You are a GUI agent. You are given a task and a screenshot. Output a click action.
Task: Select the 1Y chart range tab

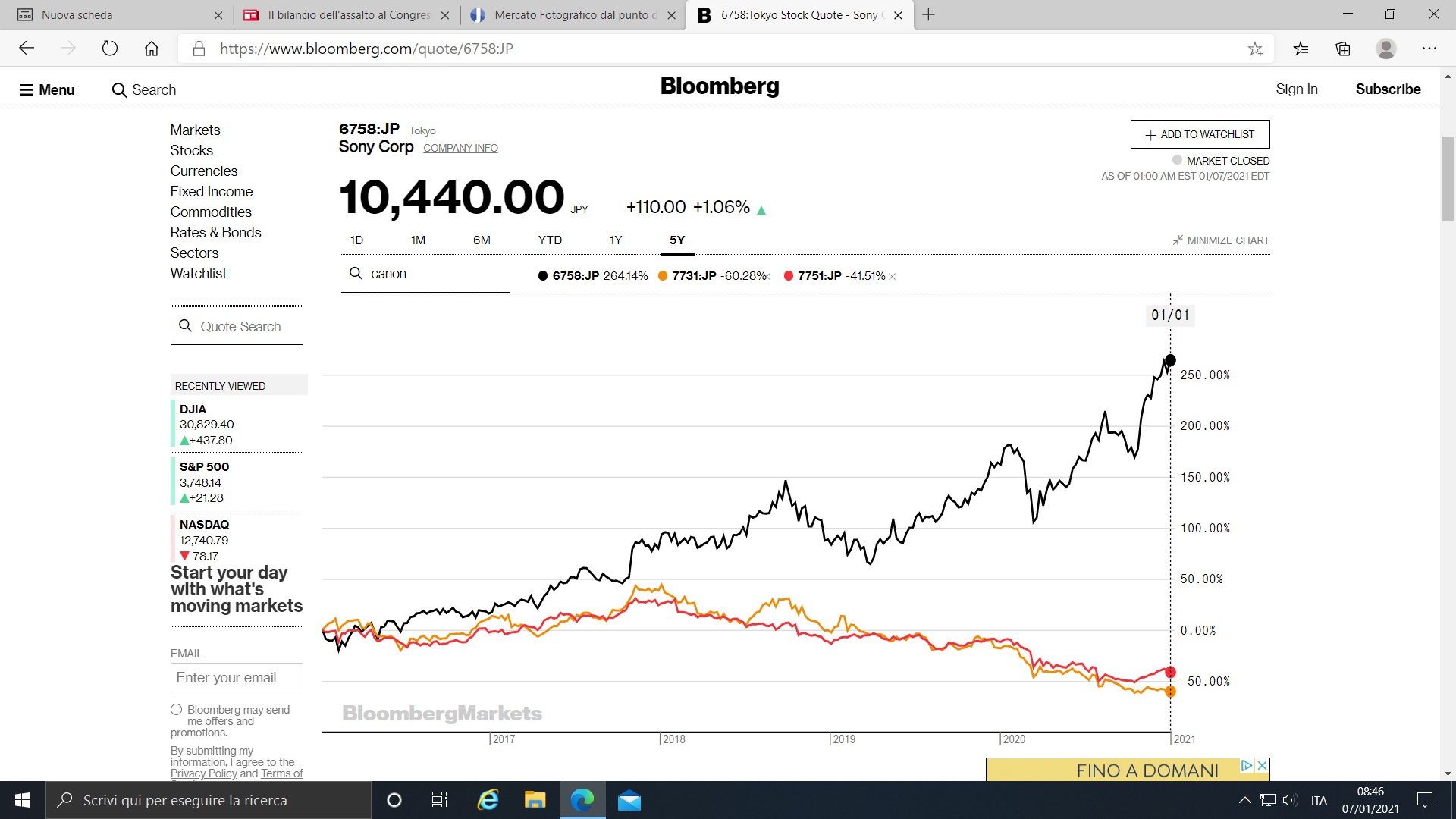click(616, 240)
